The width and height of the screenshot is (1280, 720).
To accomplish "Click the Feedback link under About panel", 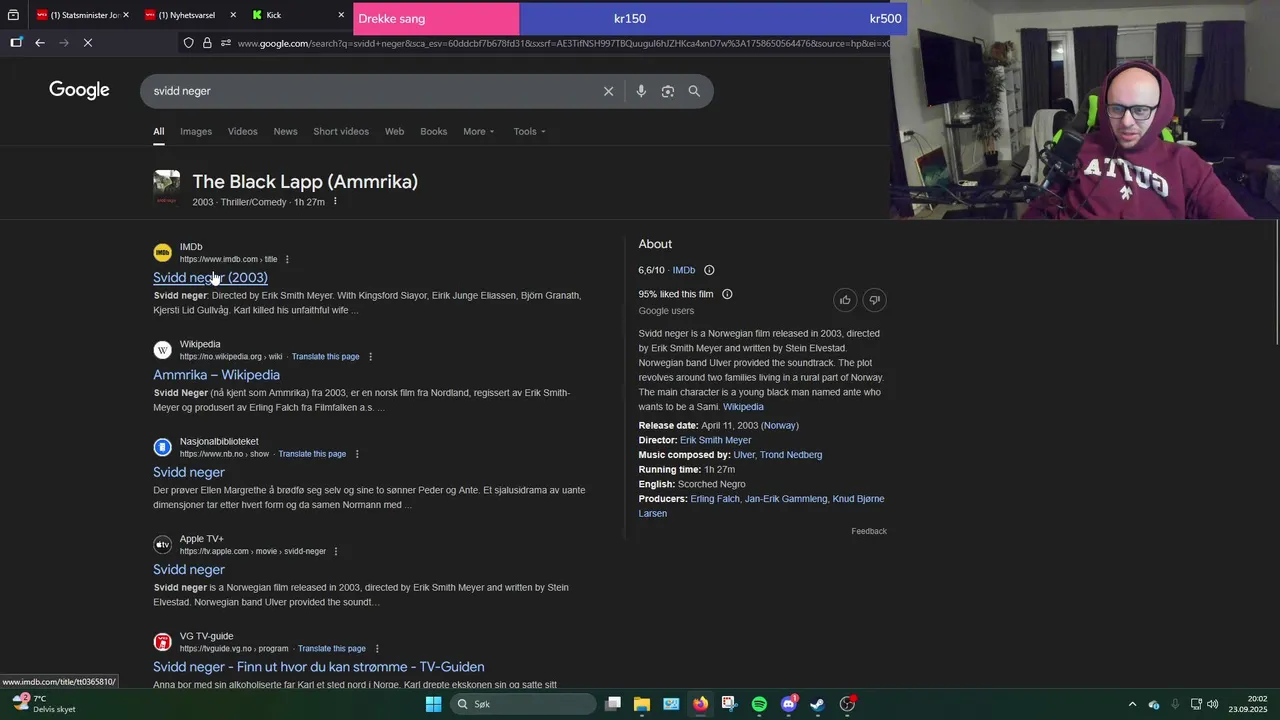I will pos(869,531).
